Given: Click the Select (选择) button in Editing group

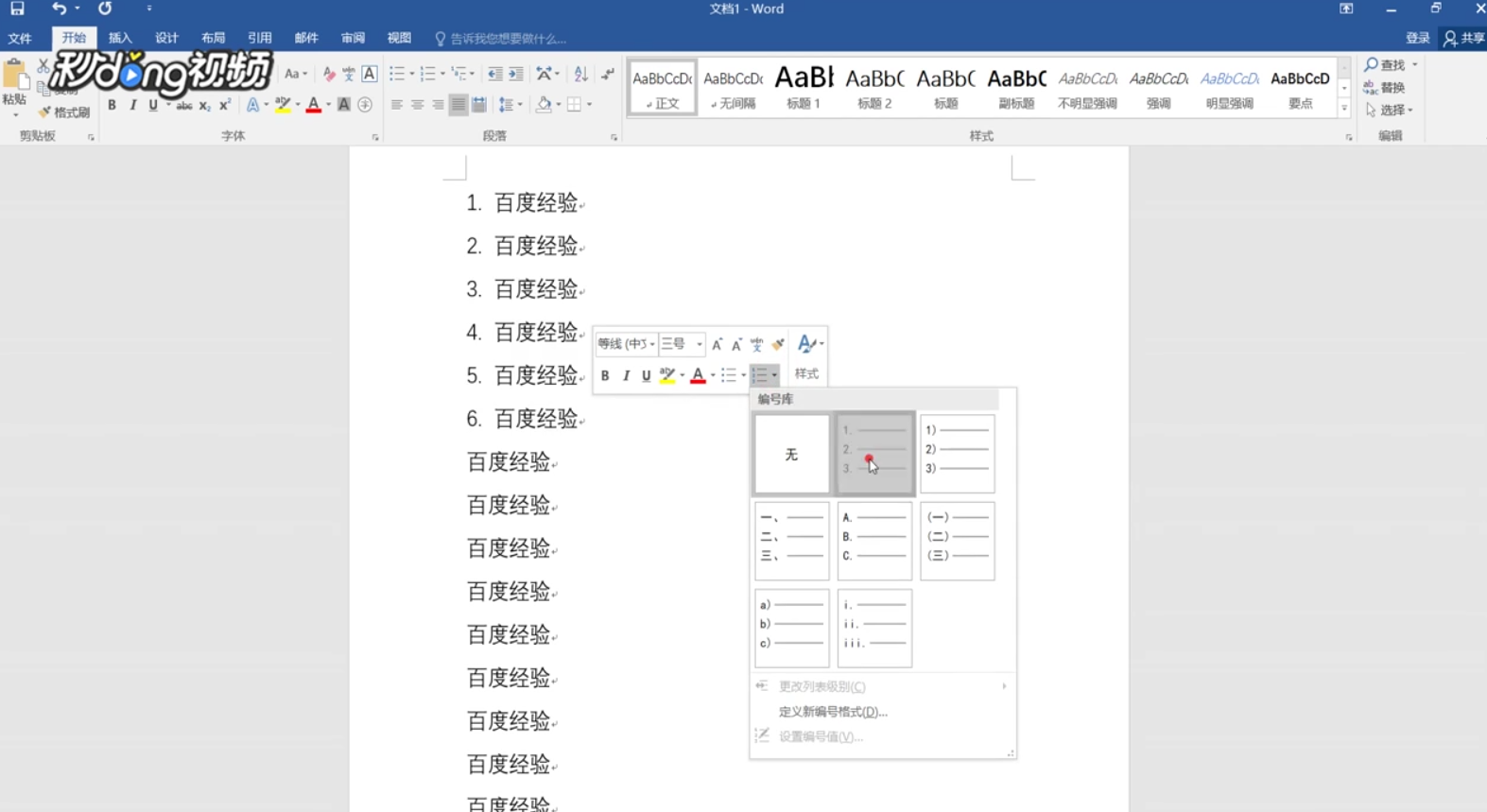Looking at the screenshot, I should pos(1390,110).
